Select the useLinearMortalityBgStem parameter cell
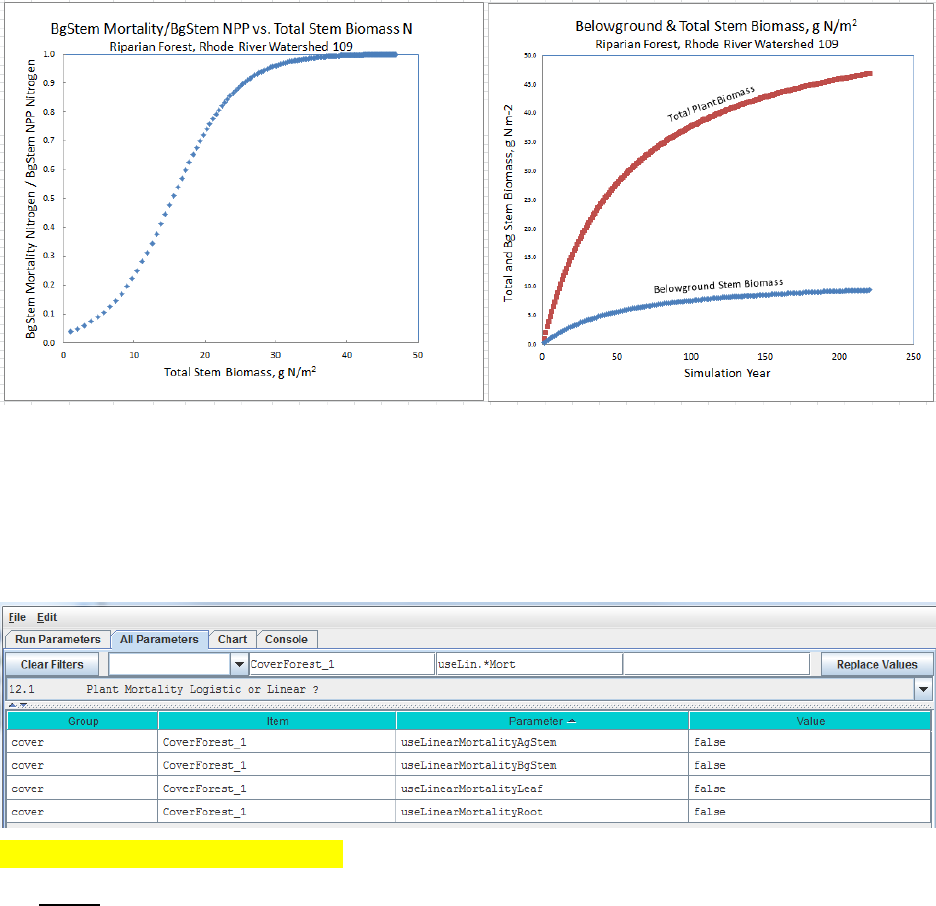 pyautogui.click(x=542, y=765)
